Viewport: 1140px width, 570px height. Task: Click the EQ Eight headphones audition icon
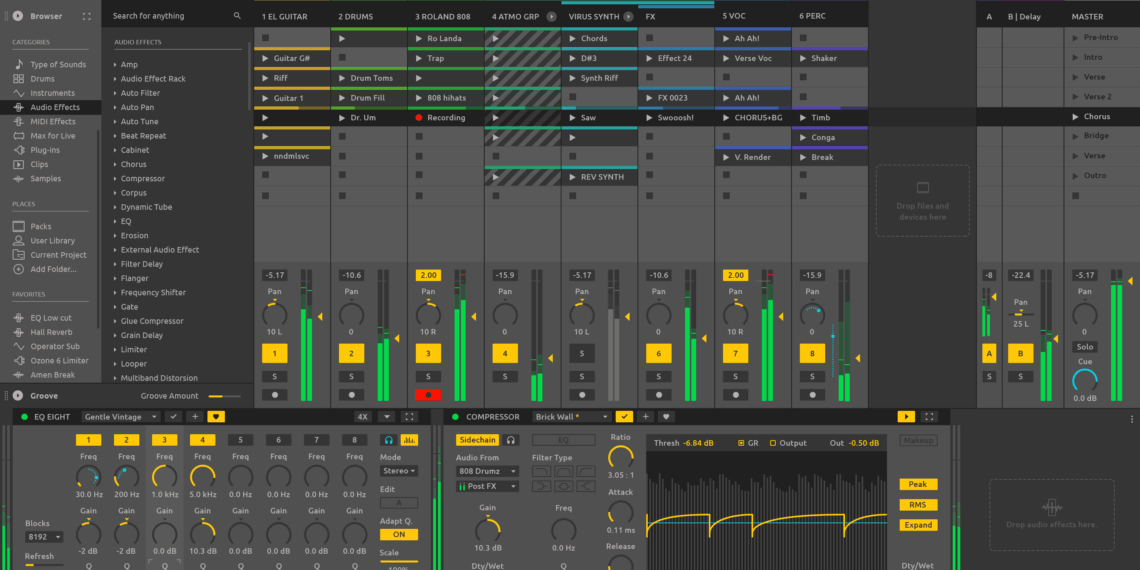(388, 440)
